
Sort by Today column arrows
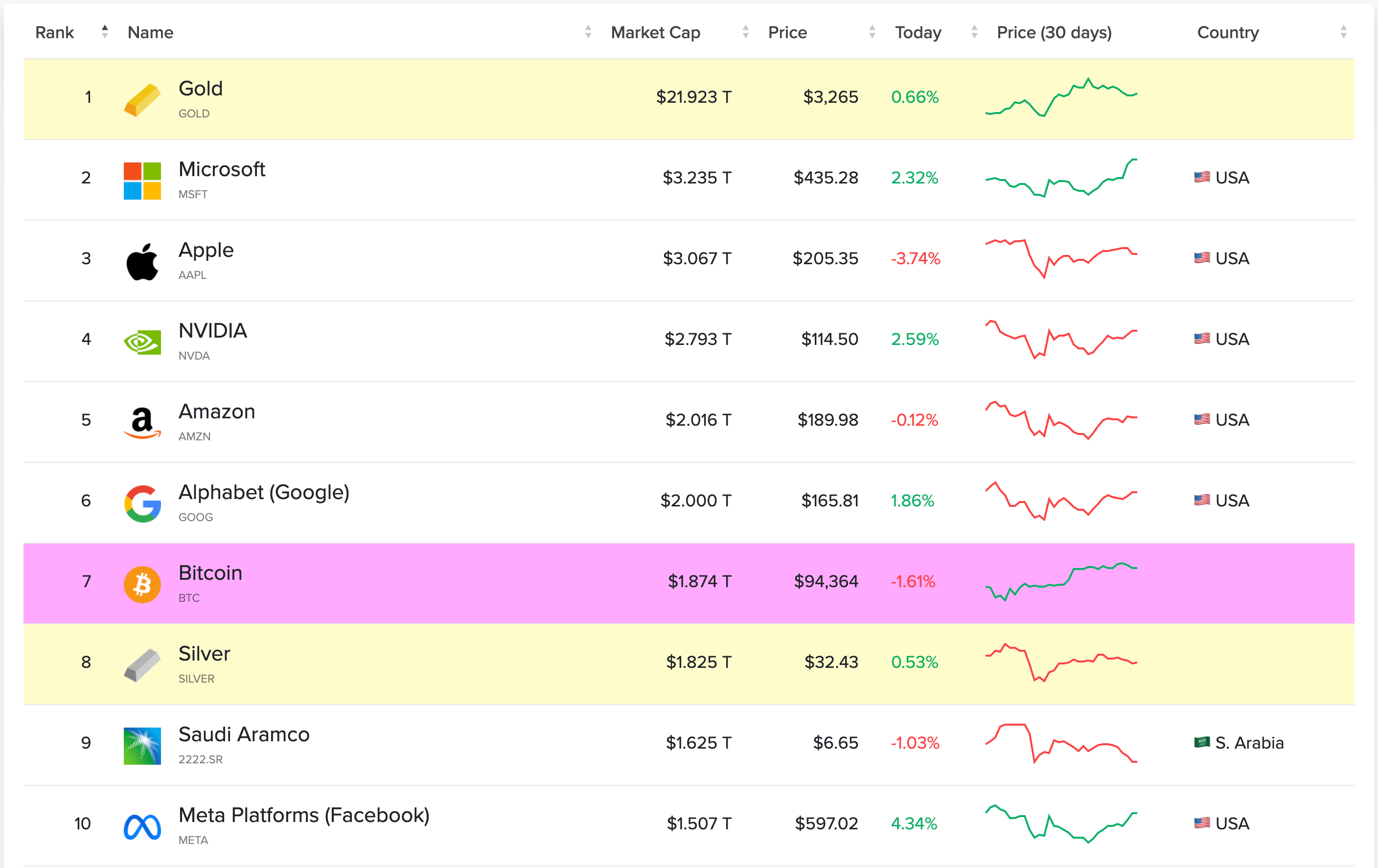(x=974, y=32)
